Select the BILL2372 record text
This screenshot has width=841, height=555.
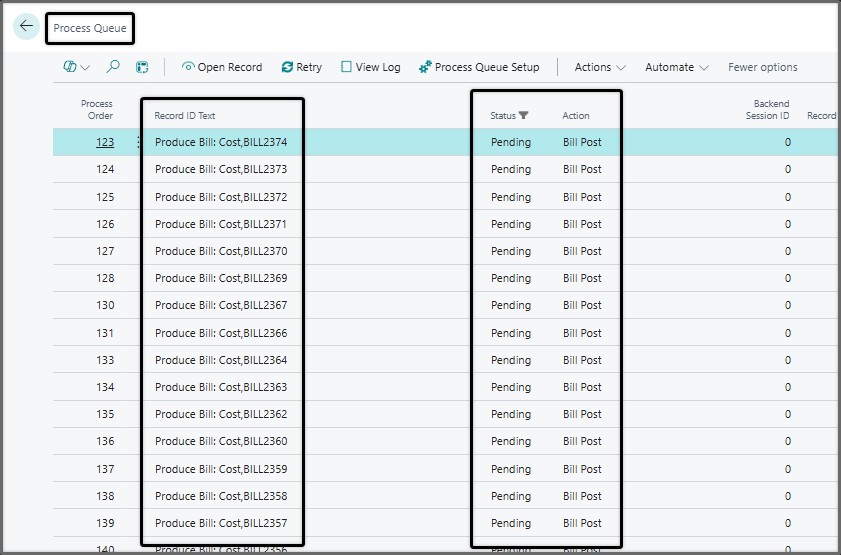click(221, 197)
